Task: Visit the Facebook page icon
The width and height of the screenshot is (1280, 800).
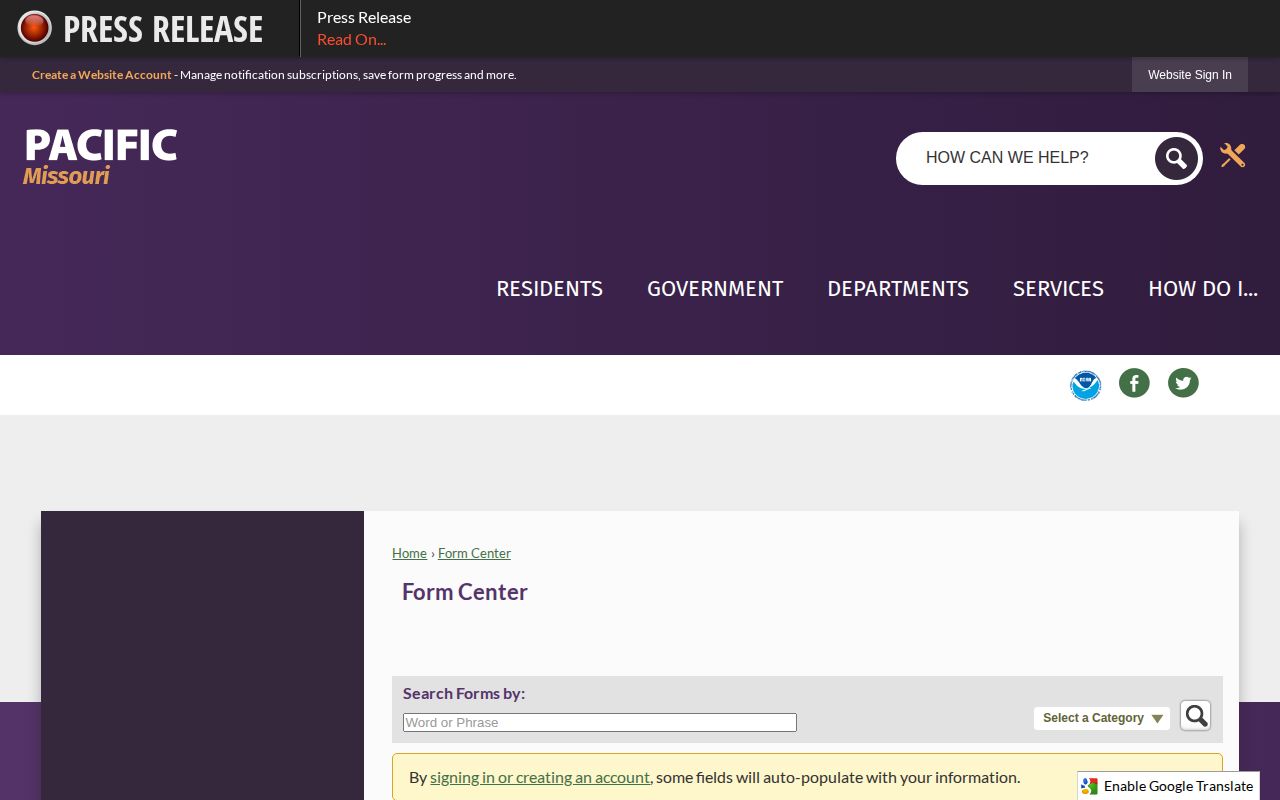Action: 1134,383
